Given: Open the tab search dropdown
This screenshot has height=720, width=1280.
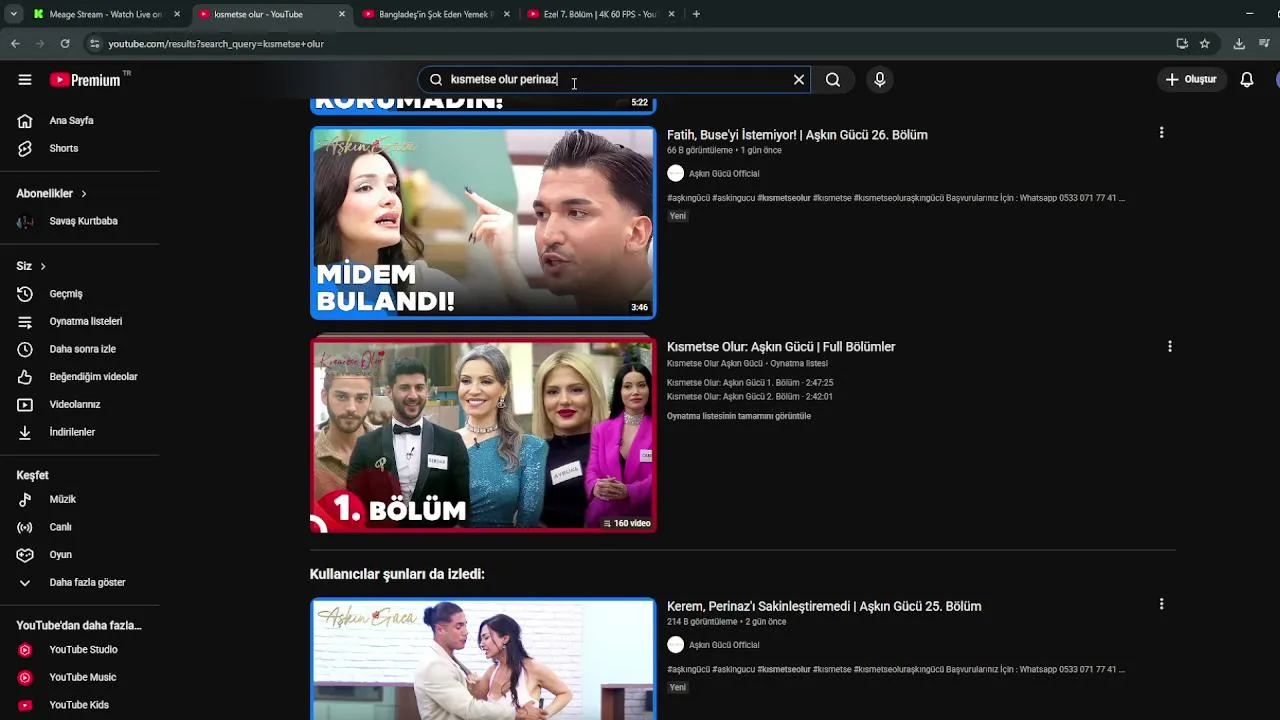Looking at the screenshot, I should (x=13, y=14).
